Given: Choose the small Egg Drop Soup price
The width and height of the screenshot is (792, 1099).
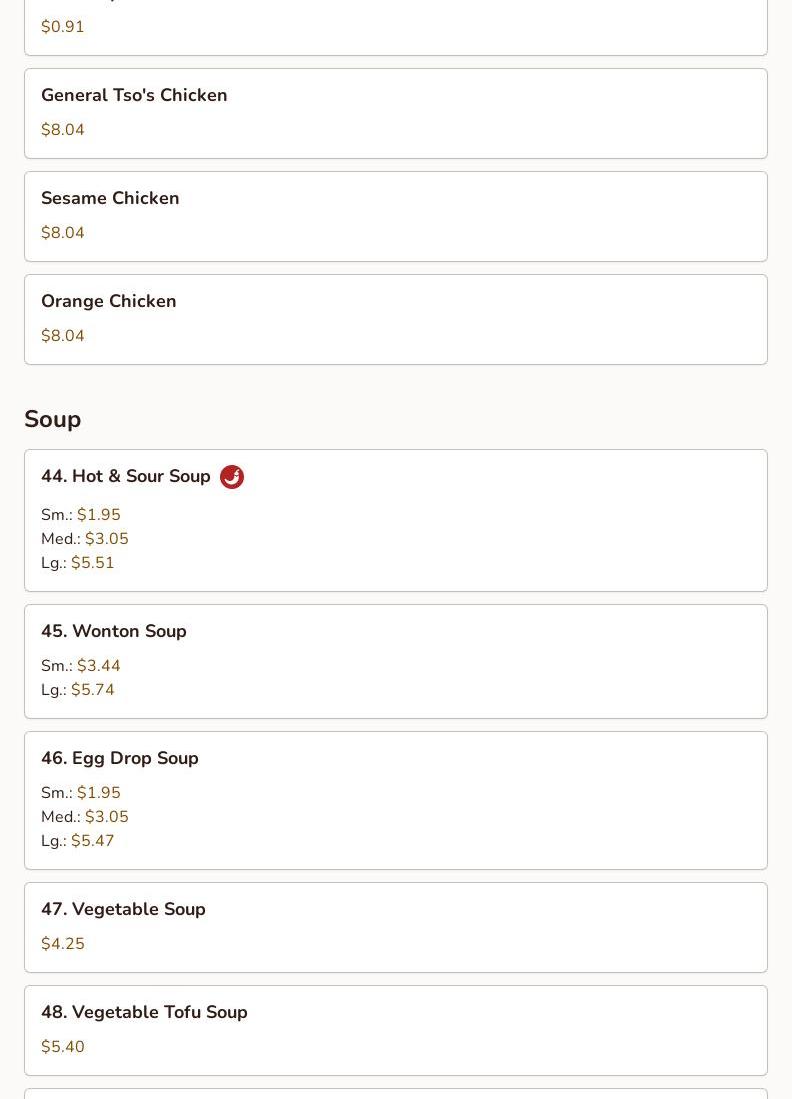Looking at the screenshot, I should click(98, 793).
